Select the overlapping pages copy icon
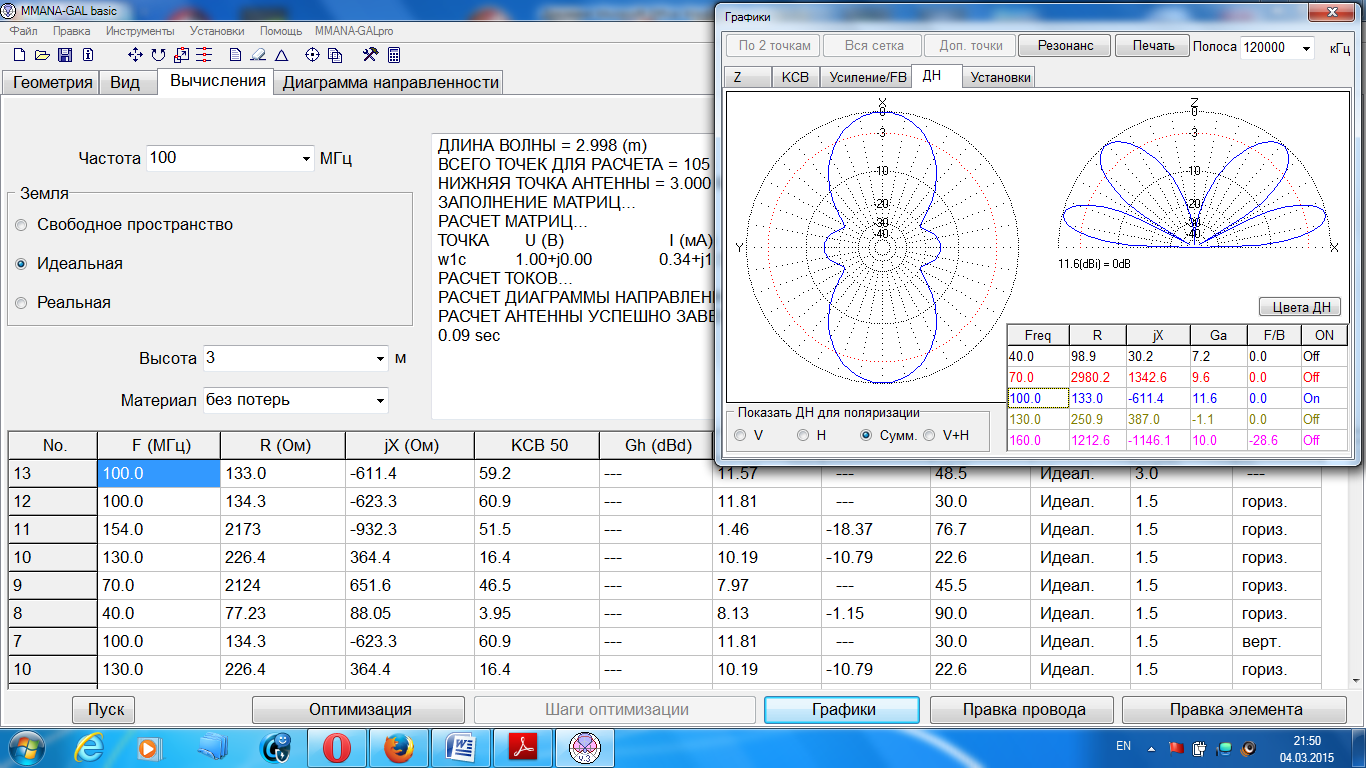 click(335, 55)
